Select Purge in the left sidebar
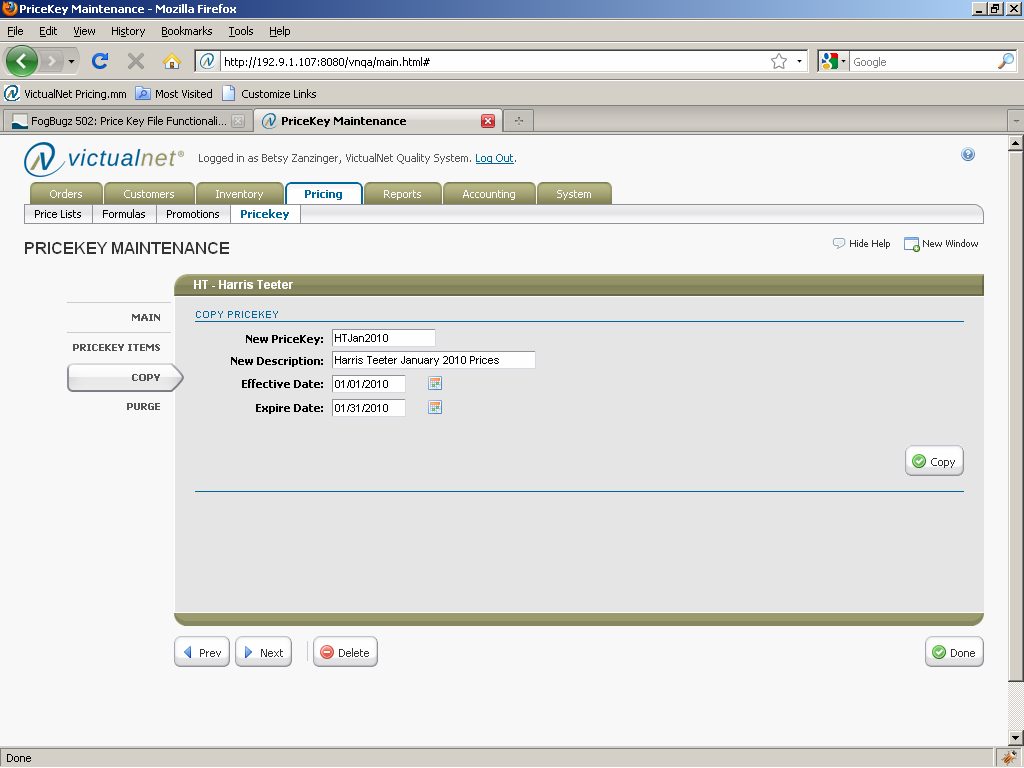 point(143,407)
